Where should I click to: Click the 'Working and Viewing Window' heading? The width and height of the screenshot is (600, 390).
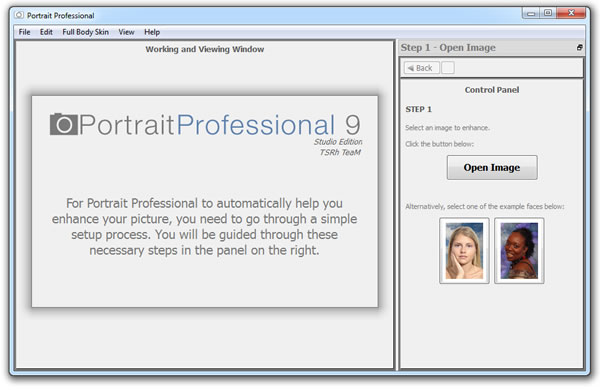point(205,49)
